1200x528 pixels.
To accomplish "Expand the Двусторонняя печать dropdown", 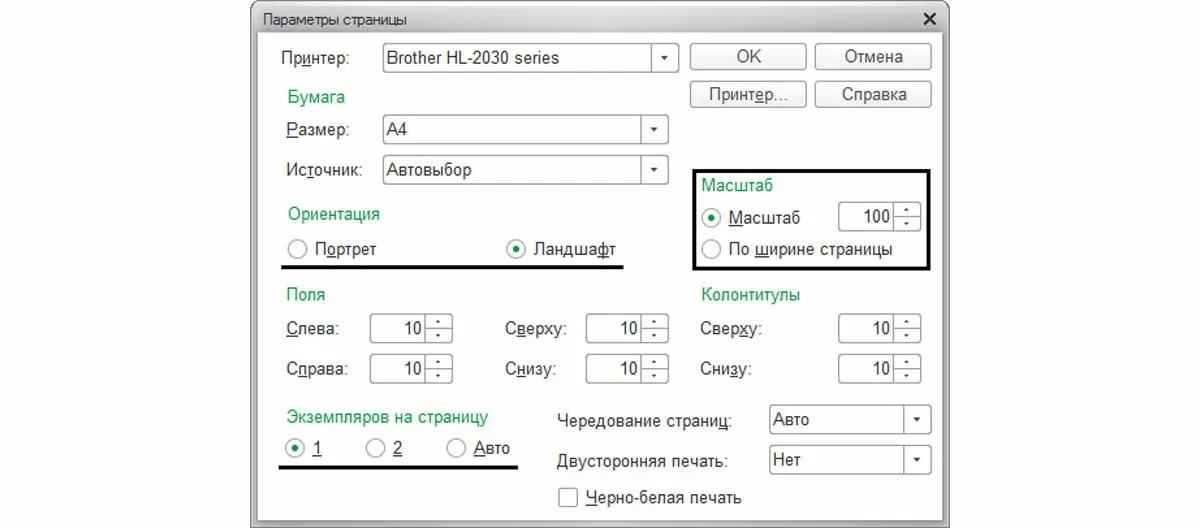I will click(x=917, y=460).
